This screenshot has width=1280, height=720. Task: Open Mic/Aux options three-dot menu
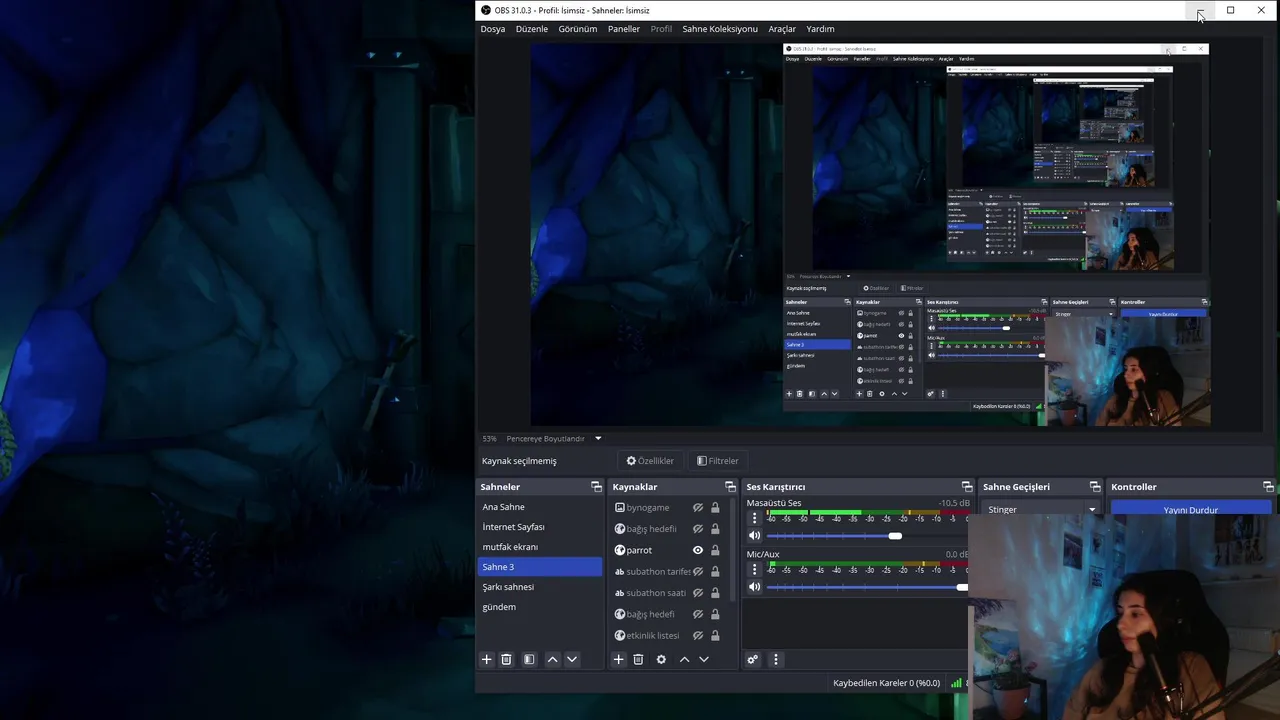754,570
